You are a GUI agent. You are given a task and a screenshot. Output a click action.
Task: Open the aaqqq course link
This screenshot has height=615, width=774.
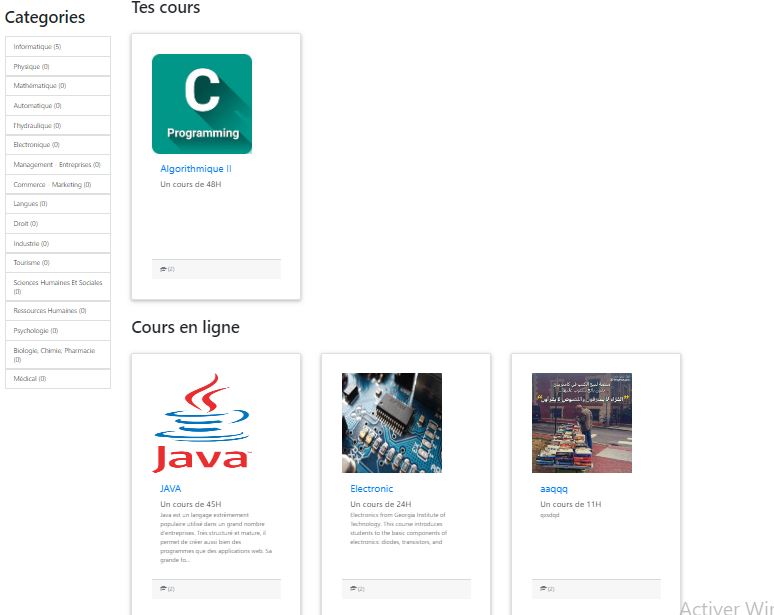click(x=554, y=489)
